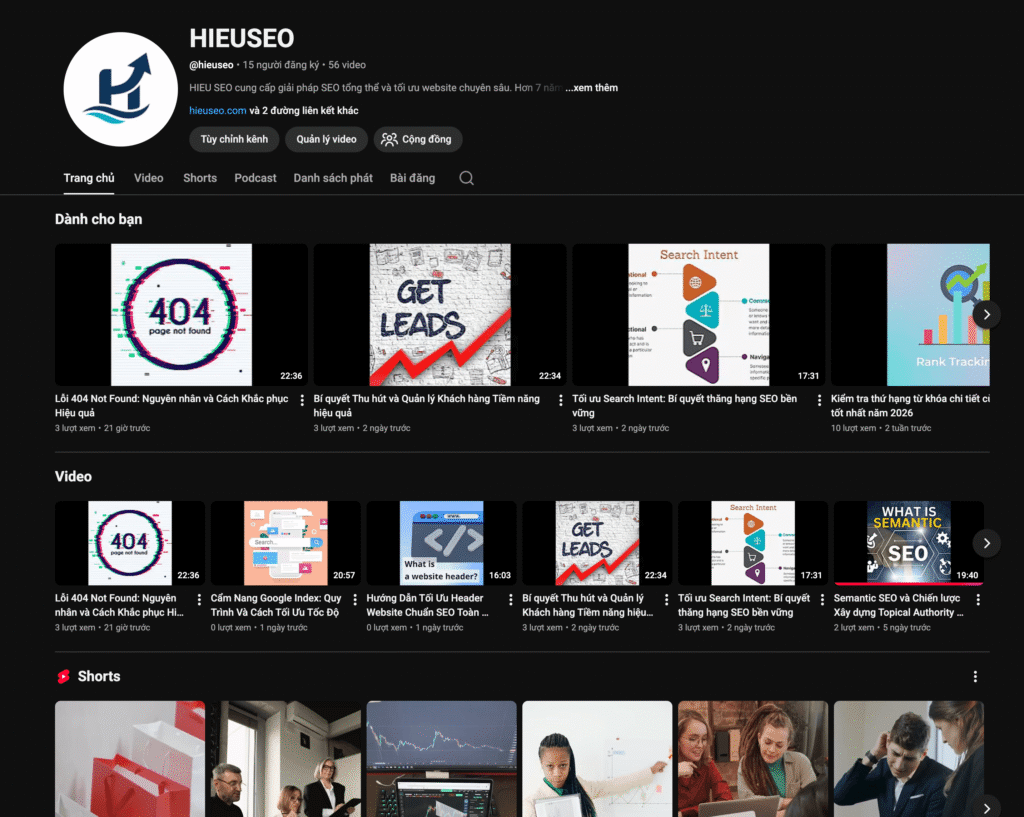Viewport: 1024px width, 817px height.
Task: Open options for 'Bí quyết Thu hút' in Video row
Action: coord(666,600)
